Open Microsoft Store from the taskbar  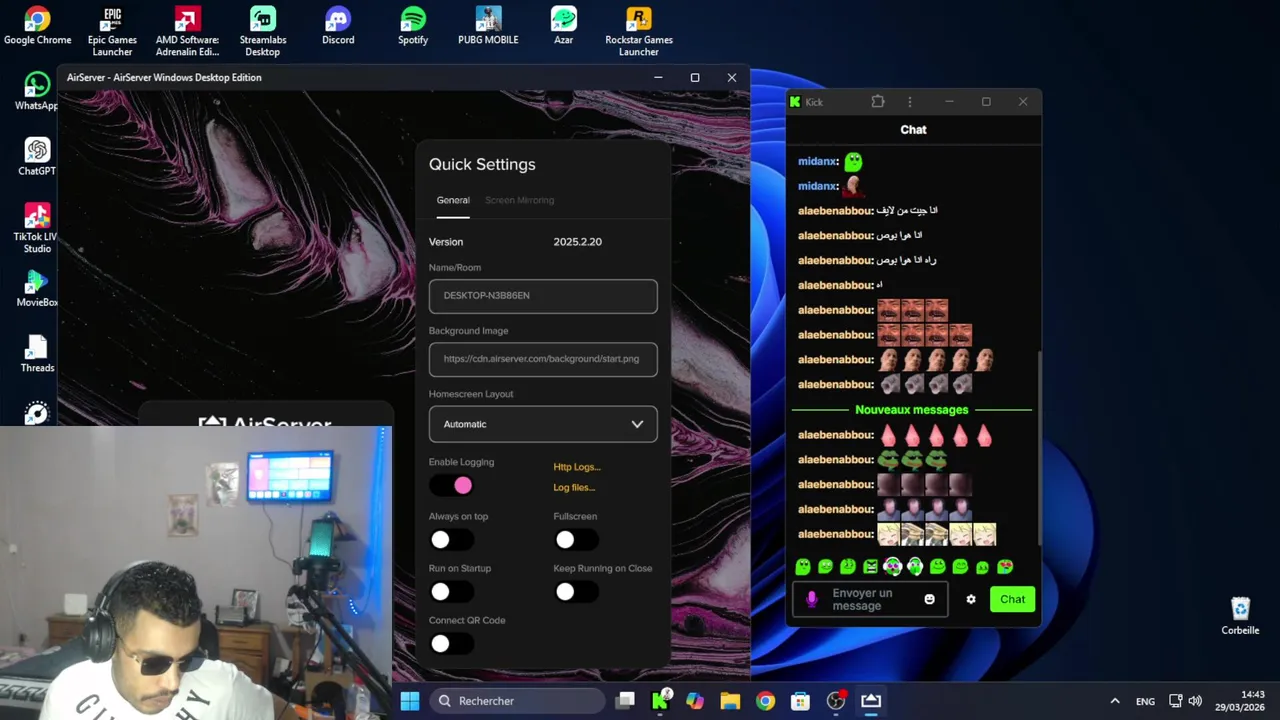800,701
